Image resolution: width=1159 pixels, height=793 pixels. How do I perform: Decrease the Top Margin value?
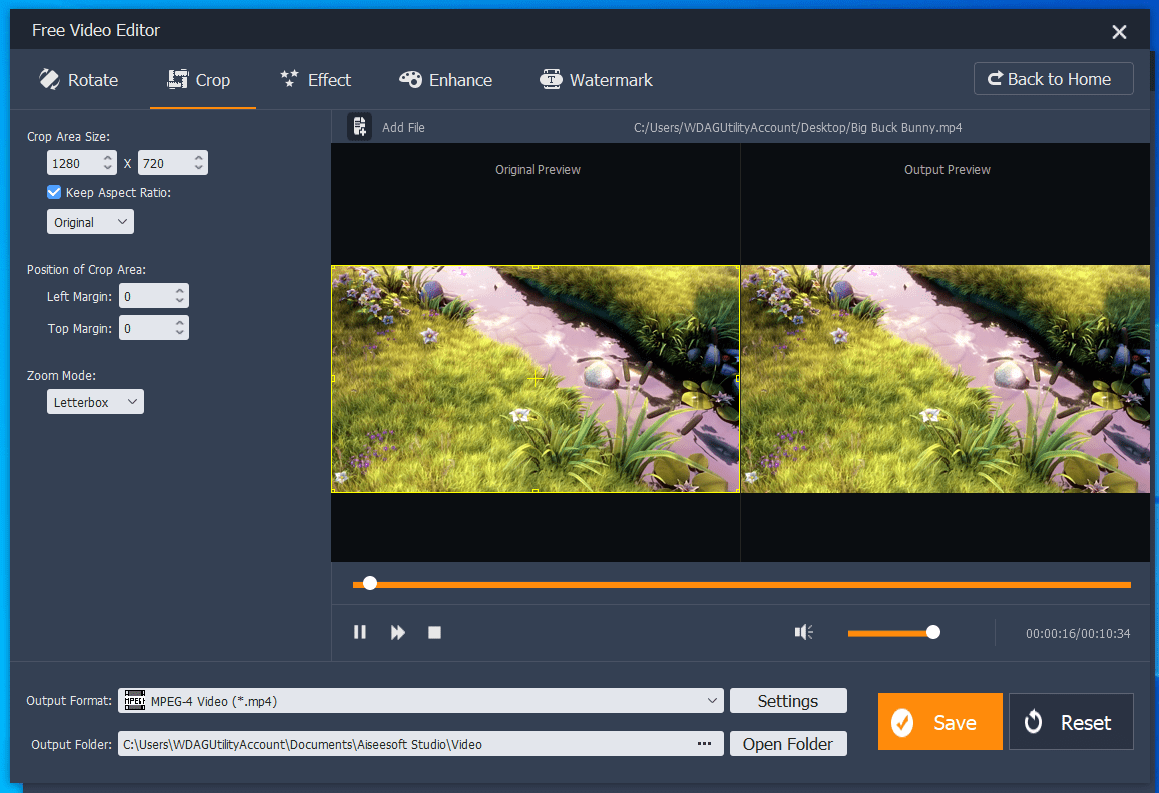click(x=180, y=333)
